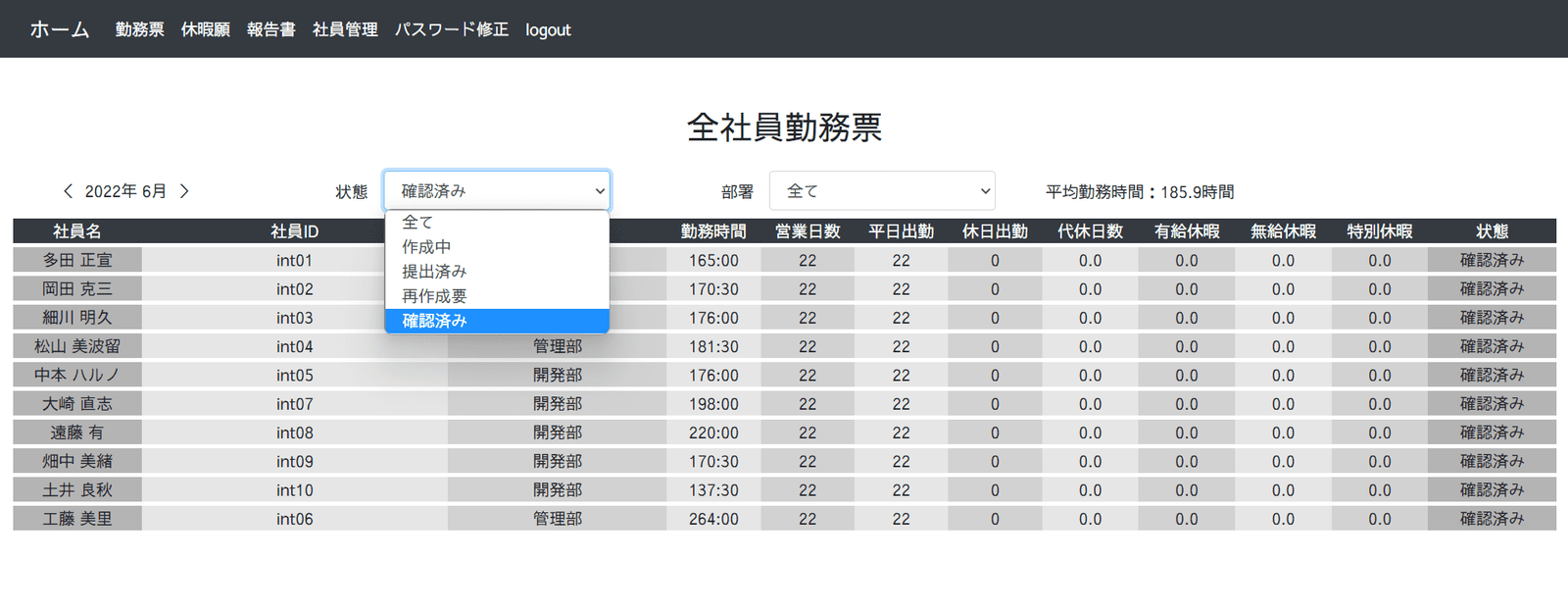Open the ホーム home link
Image resolution: width=1568 pixels, height=611 pixels.
click(x=60, y=29)
